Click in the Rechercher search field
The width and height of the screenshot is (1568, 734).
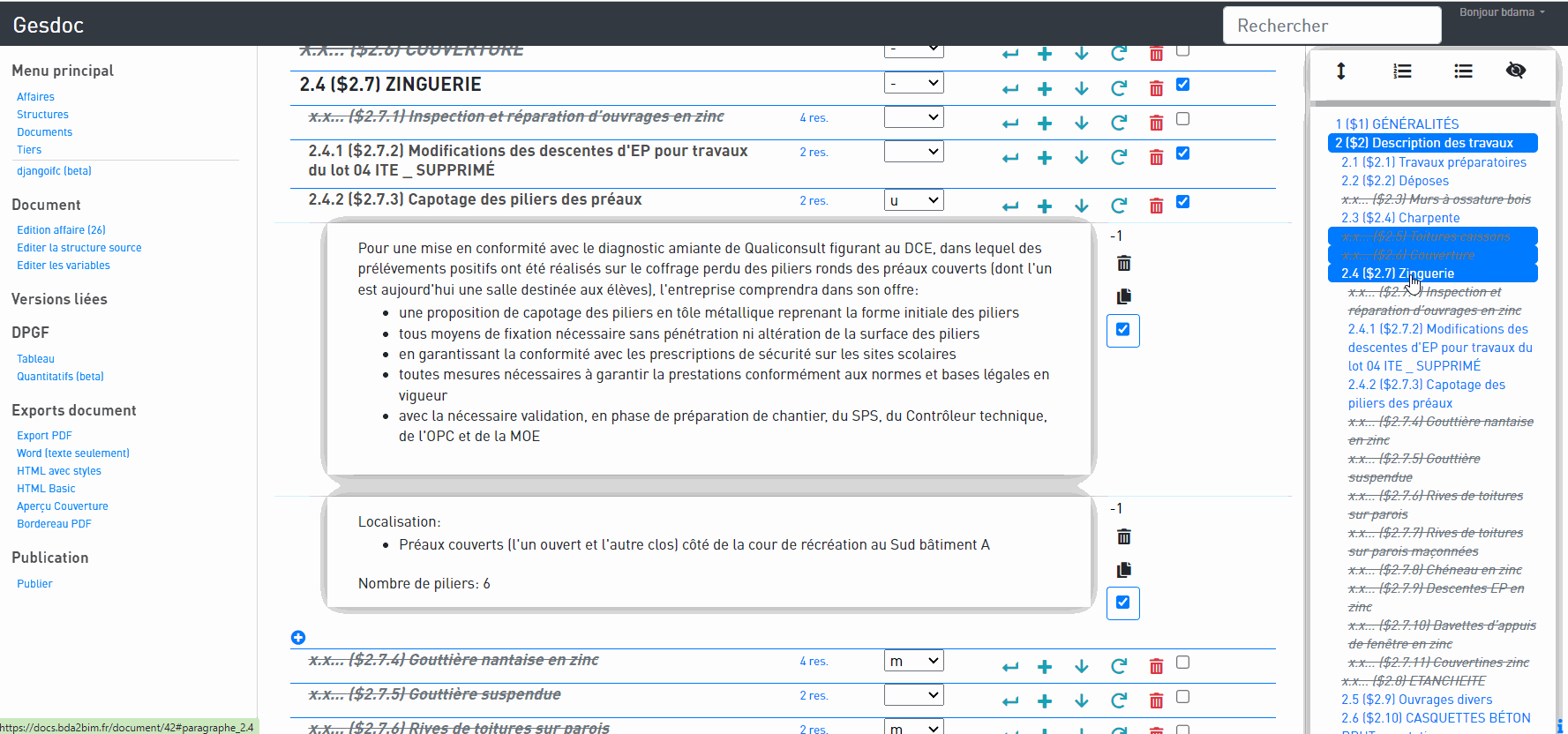coord(1332,26)
